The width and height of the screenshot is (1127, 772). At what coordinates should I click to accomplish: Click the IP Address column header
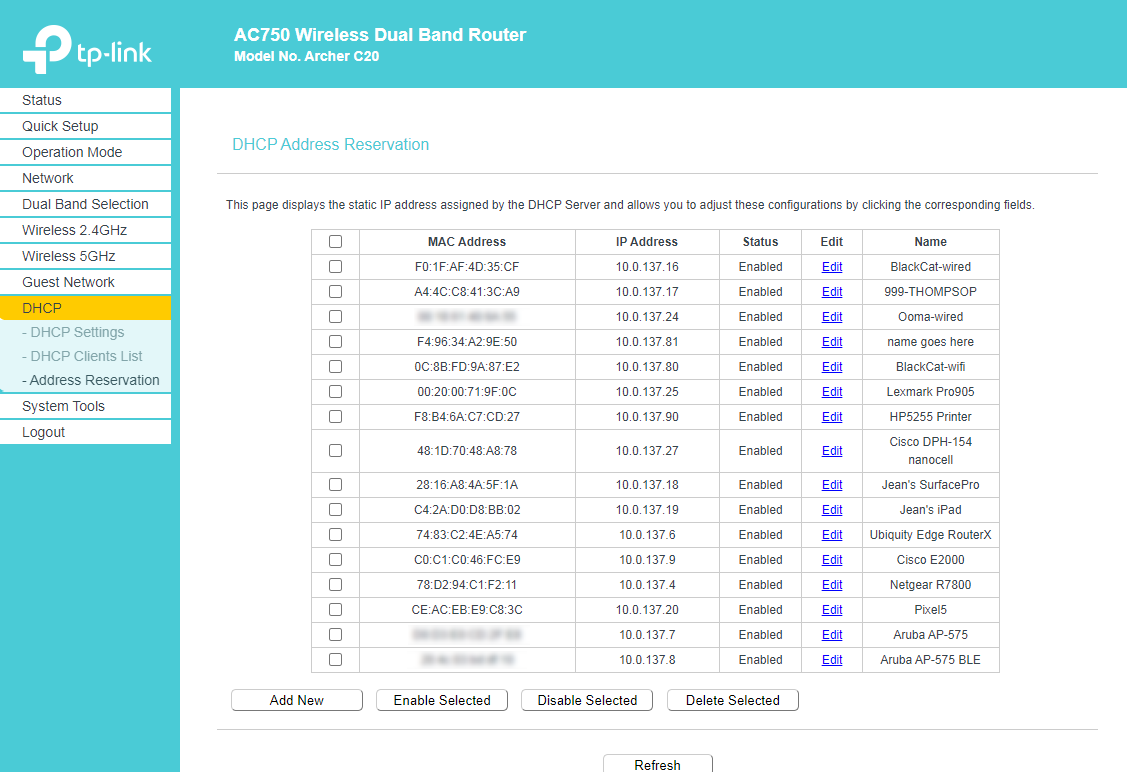(x=647, y=242)
